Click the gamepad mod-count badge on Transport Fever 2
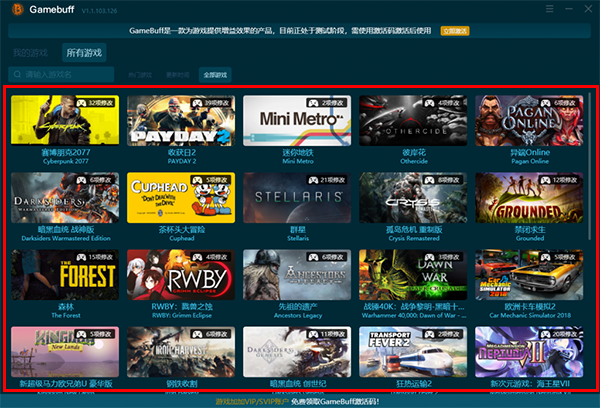600x408 pixels. 443,334
